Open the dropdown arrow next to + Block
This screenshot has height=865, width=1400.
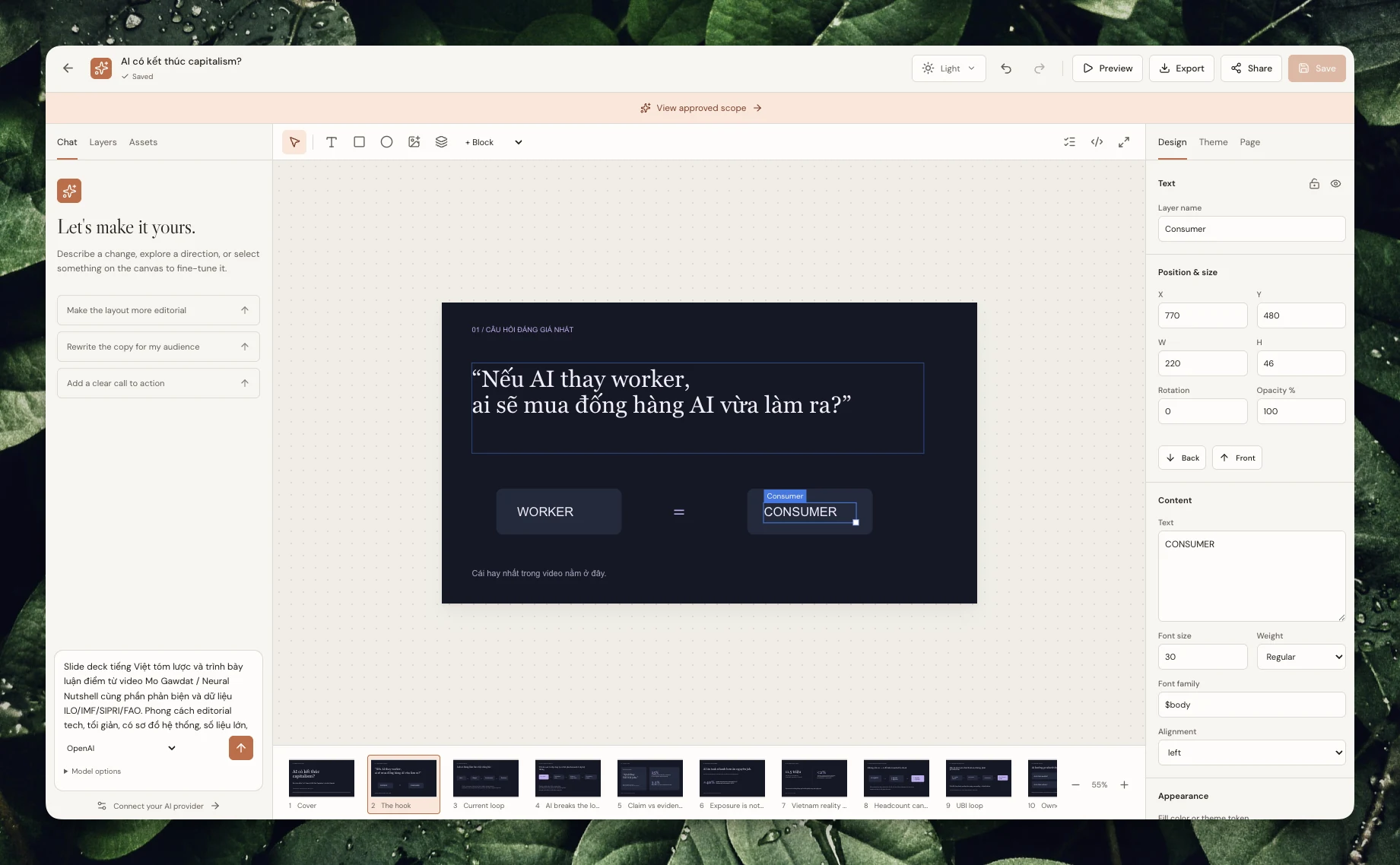[x=519, y=142]
